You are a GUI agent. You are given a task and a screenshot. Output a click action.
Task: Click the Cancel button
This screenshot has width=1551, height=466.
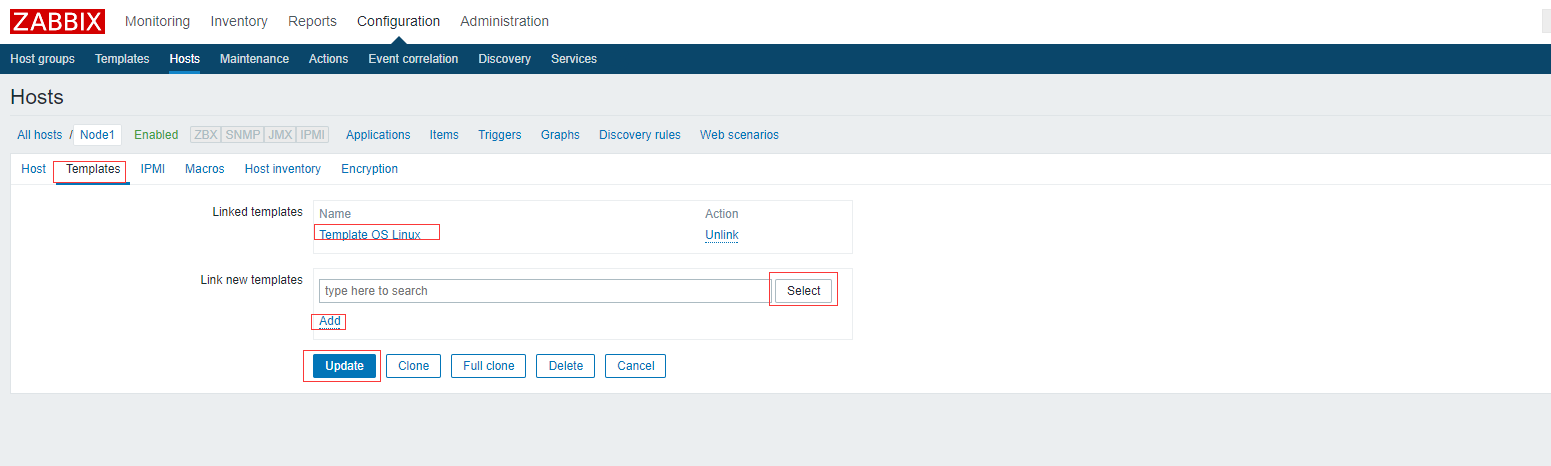[x=636, y=366]
